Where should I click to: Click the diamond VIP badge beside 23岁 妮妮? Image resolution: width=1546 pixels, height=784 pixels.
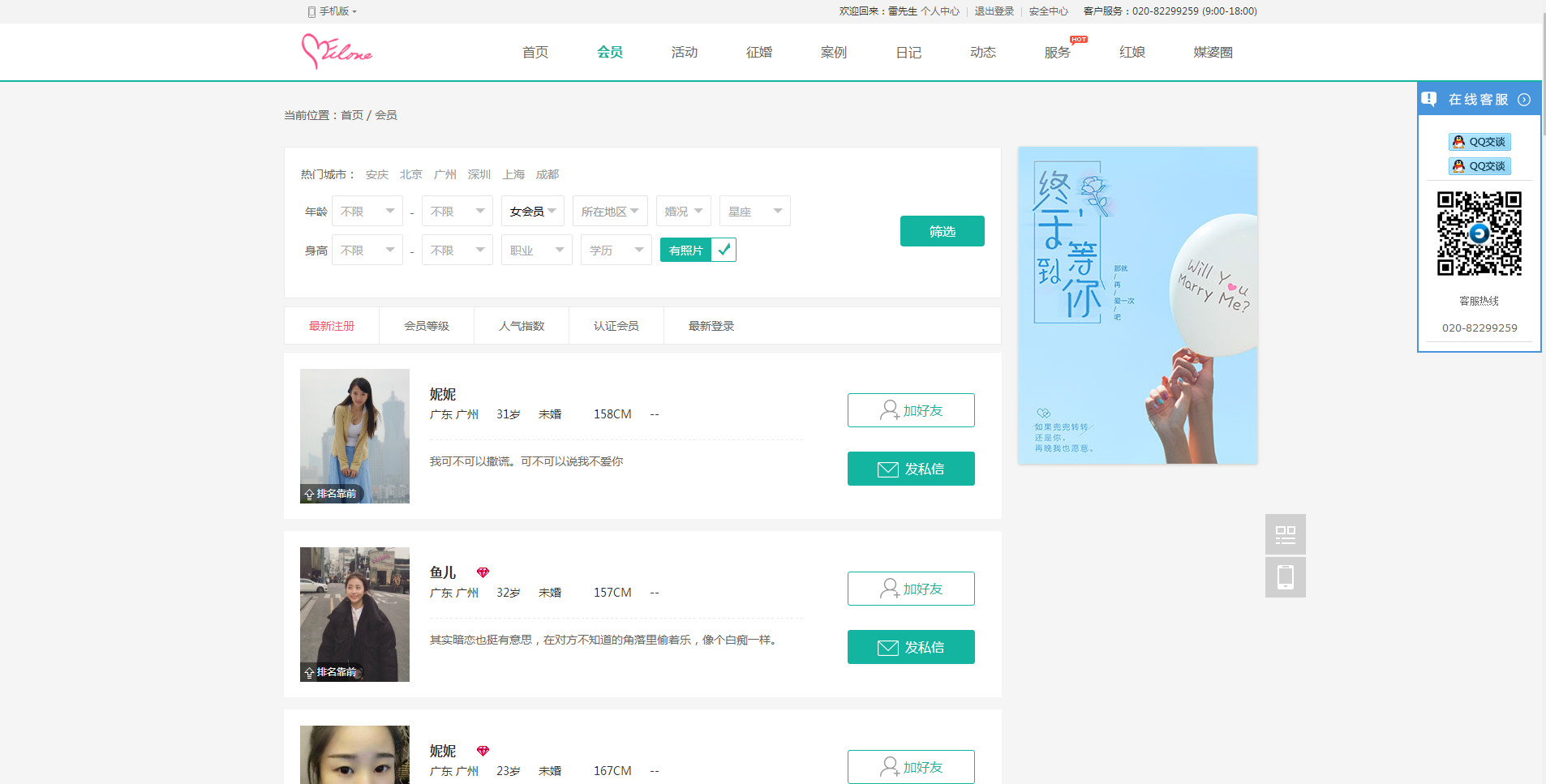[483, 751]
